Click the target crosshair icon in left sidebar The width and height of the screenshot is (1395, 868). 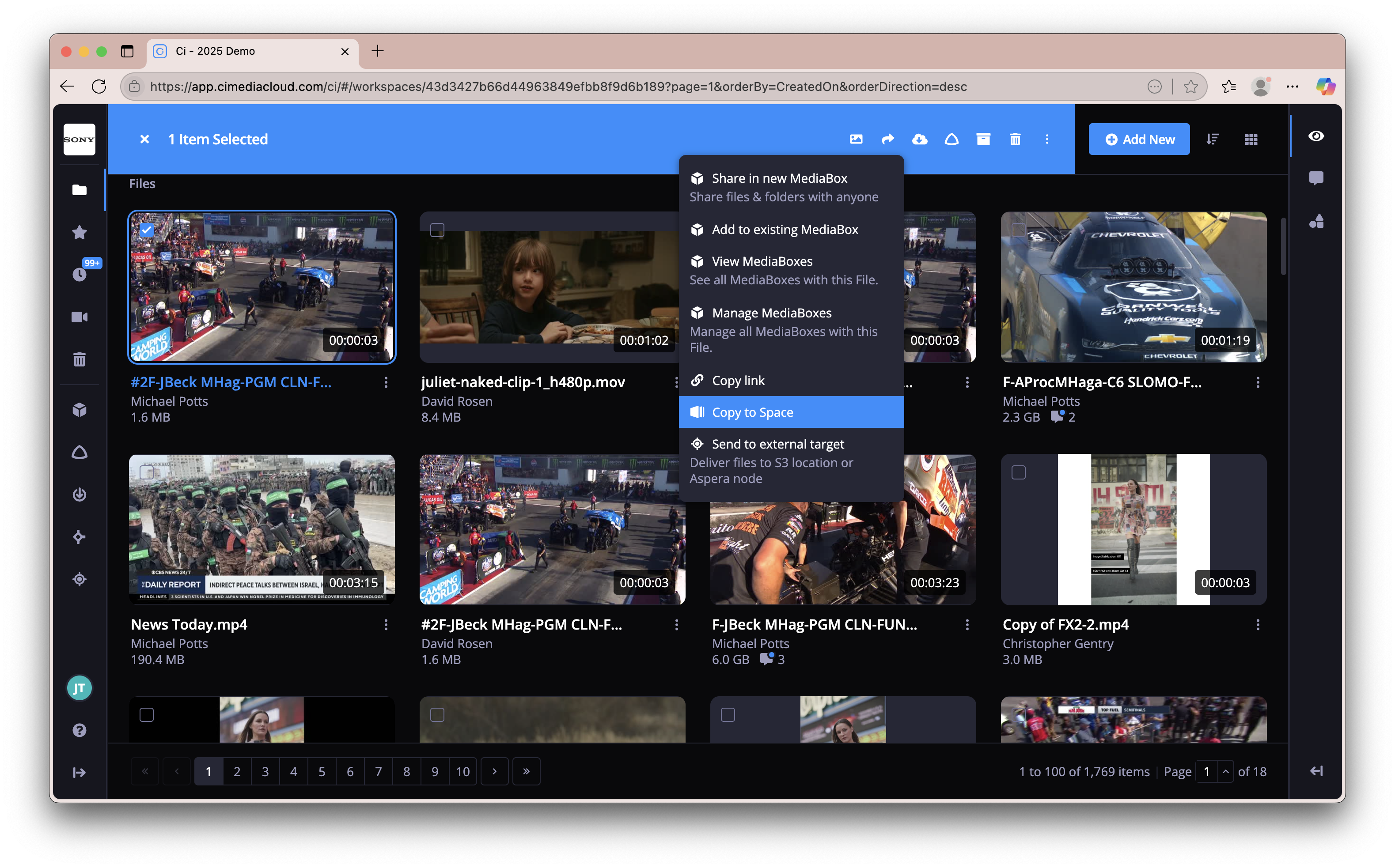point(79,579)
